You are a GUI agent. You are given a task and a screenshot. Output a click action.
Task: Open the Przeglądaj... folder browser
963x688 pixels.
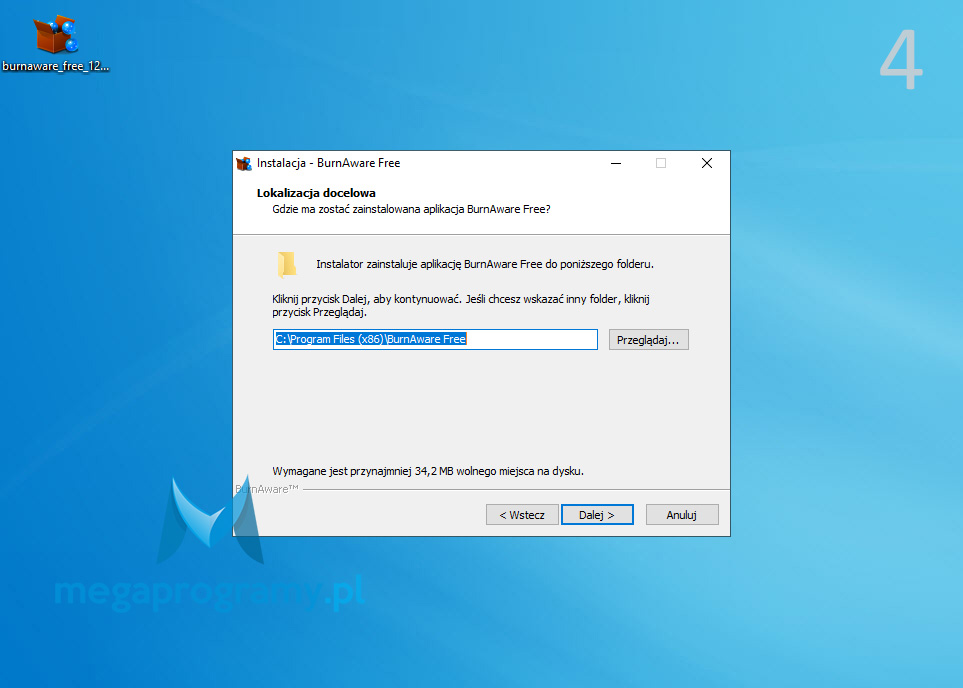[649, 340]
